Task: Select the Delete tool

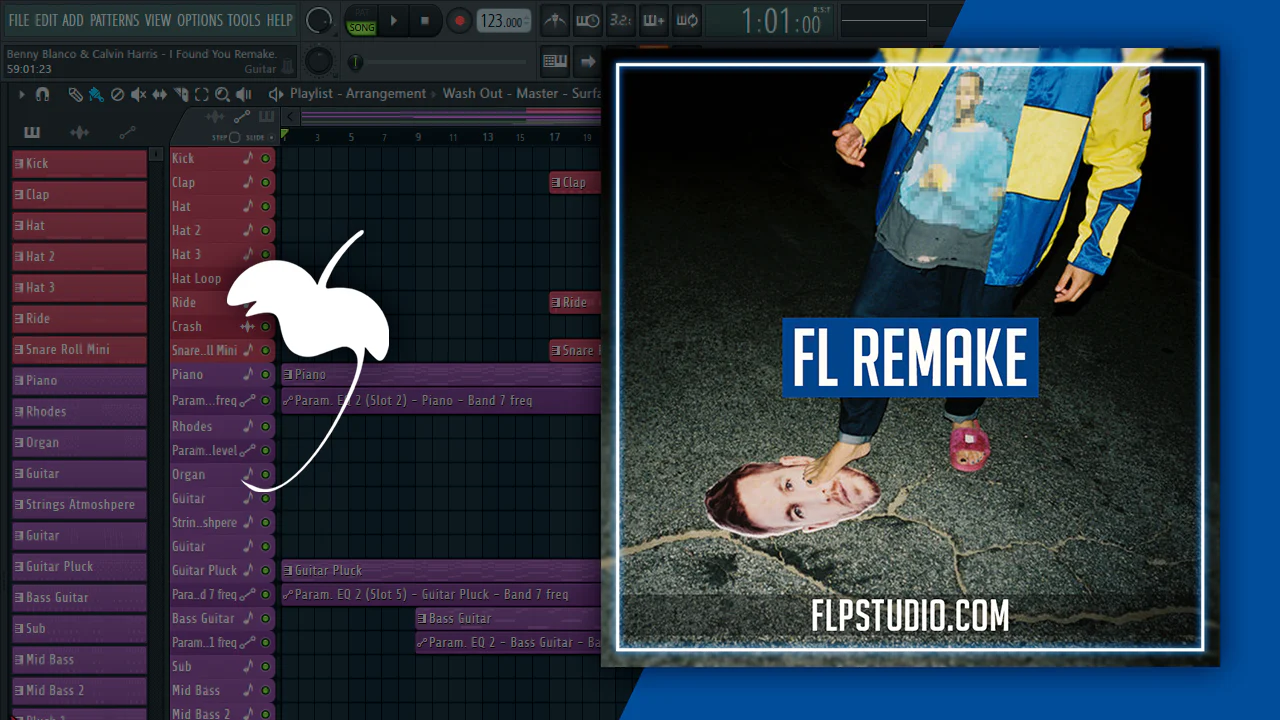Action: (117, 94)
